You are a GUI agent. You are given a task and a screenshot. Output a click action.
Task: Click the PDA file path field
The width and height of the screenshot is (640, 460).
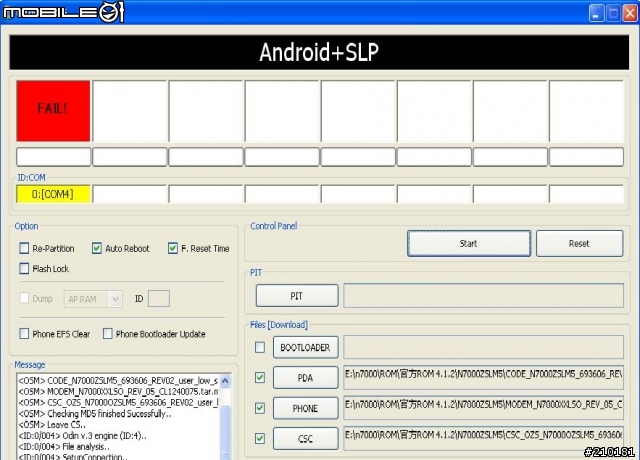484,378
